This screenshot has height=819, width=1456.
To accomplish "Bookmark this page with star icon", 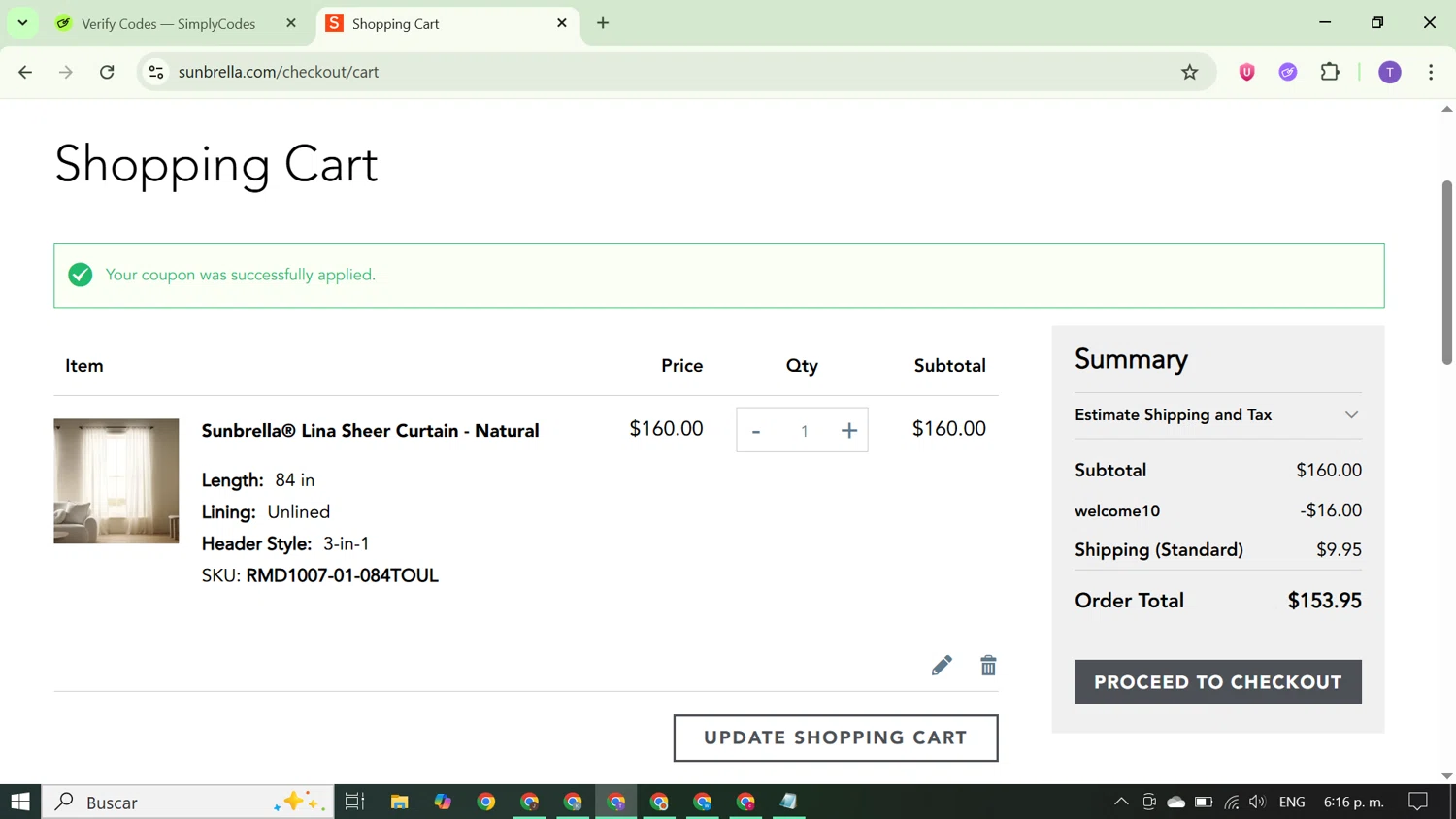I will coord(1190,72).
